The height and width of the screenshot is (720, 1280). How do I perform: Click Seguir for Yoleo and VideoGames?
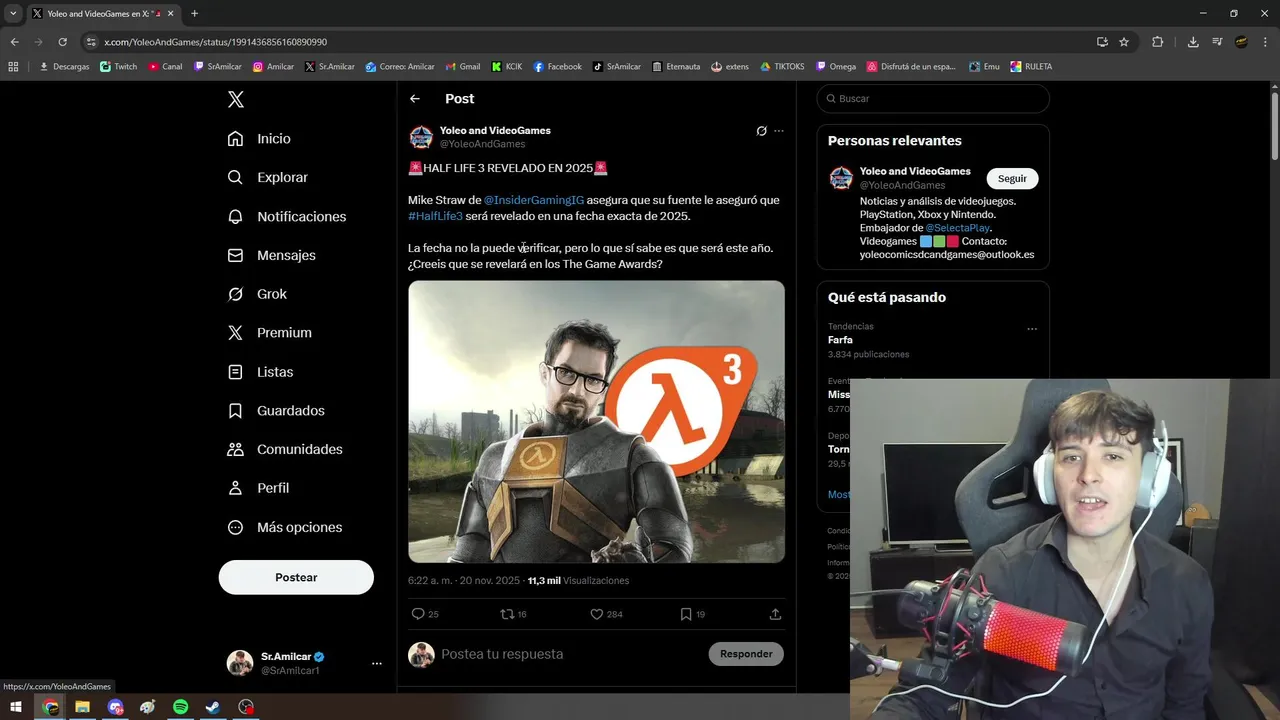coord(1012,178)
